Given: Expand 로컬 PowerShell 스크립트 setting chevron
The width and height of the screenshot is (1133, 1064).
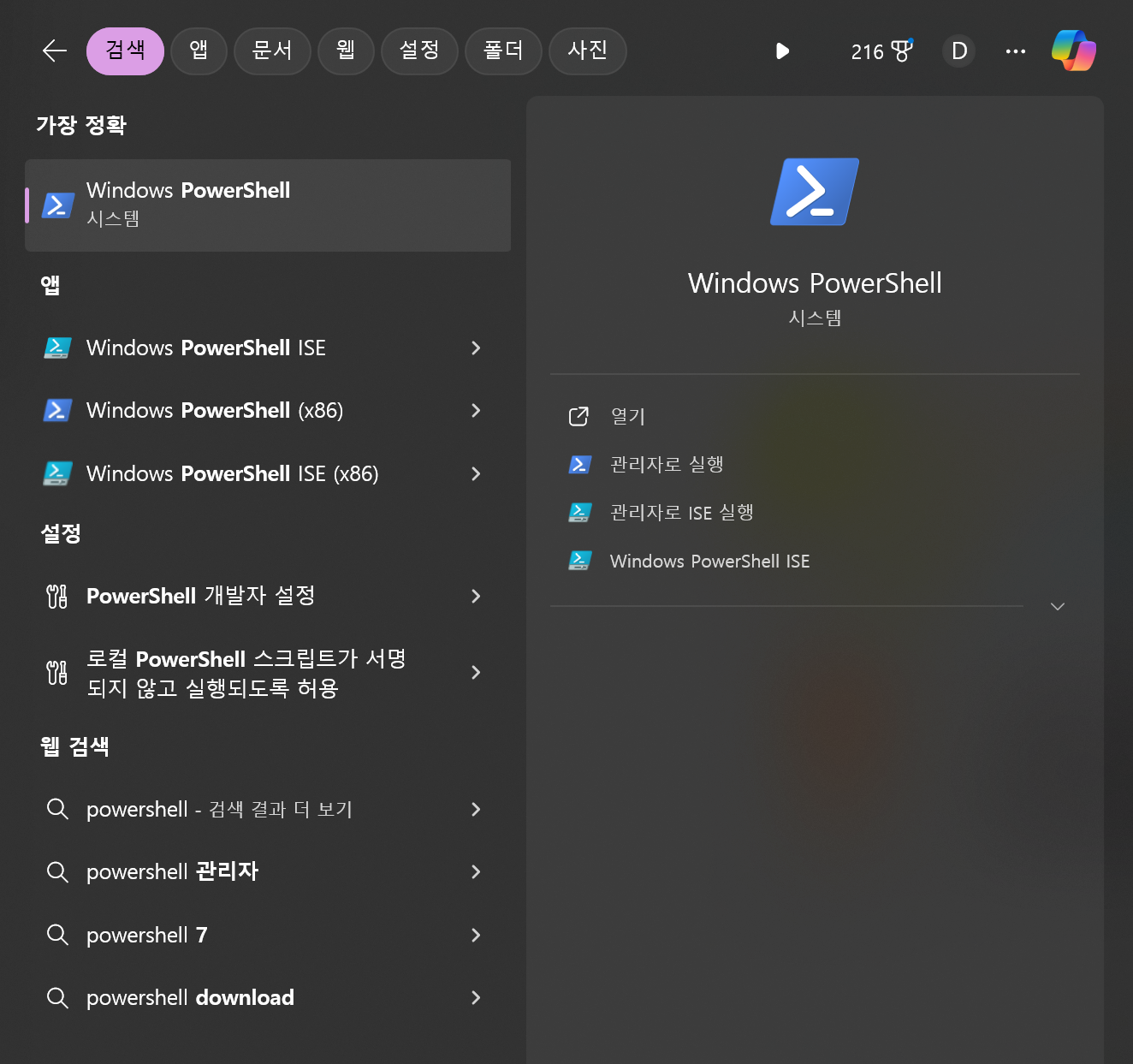Looking at the screenshot, I should coord(476,673).
